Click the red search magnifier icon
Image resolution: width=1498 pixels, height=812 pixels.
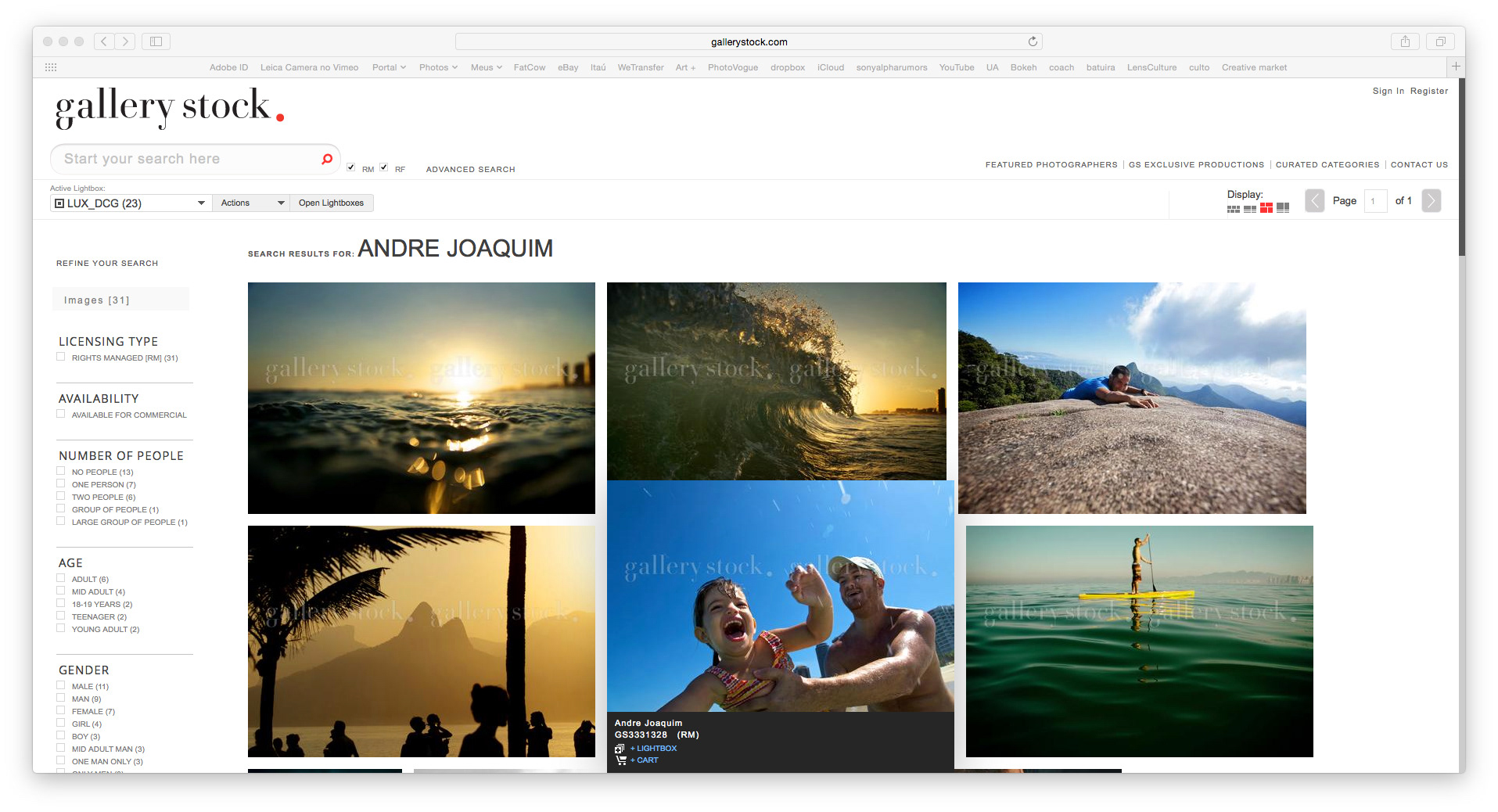tap(327, 159)
